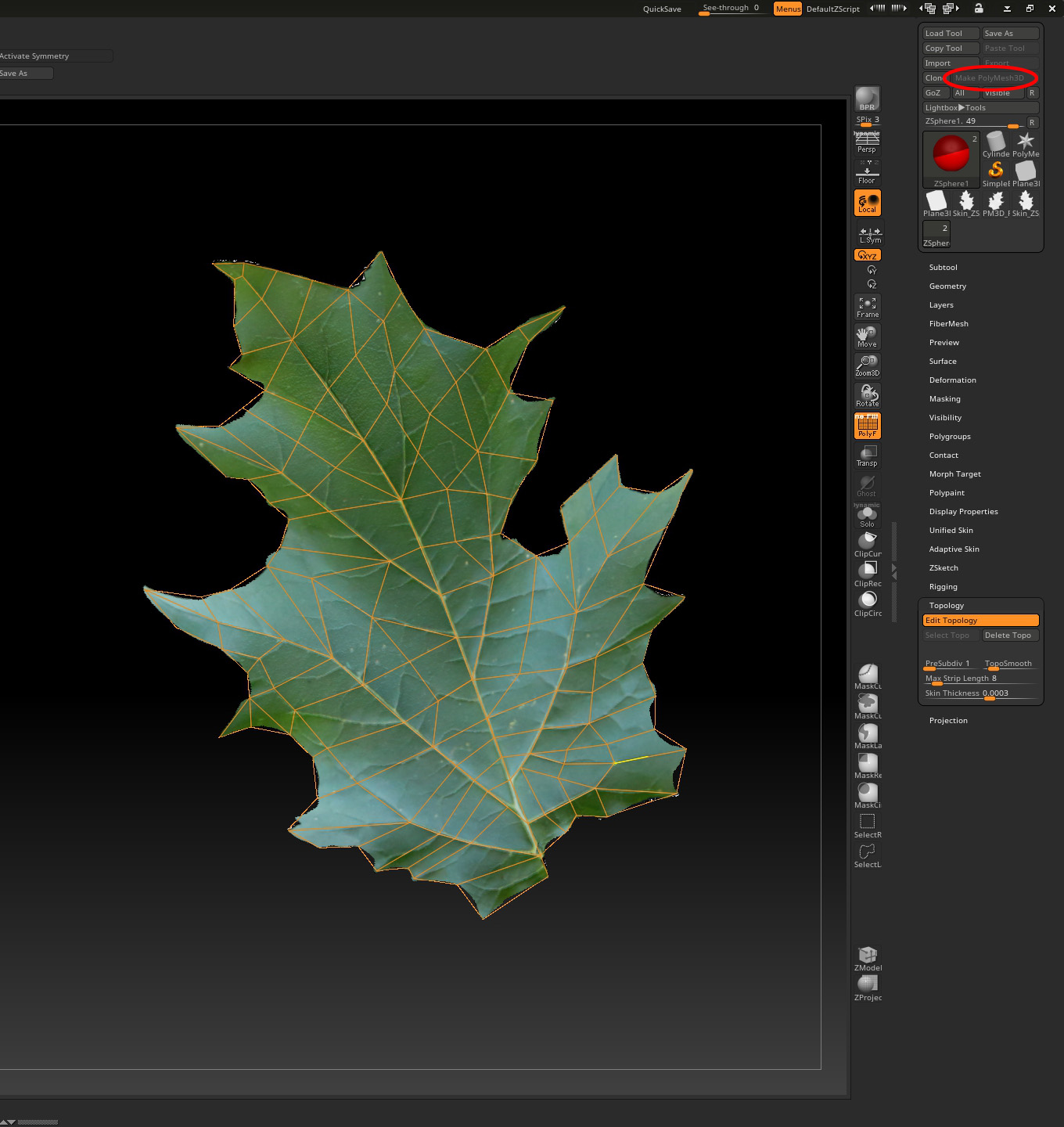Image resolution: width=1064 pixels, height=1127 pixels.
Task: Toggle PolyF polyframe display
Action: (x=867, y=426)
